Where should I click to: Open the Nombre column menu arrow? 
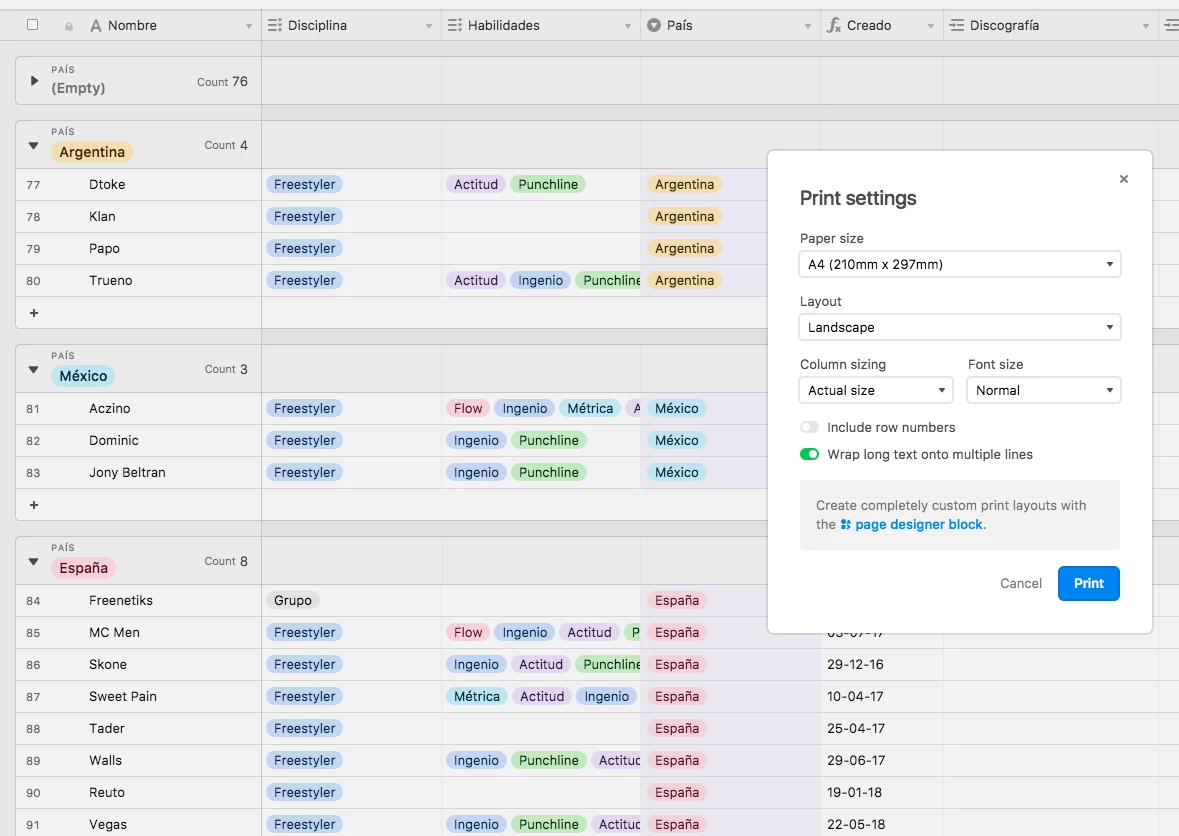click(249, 26)
